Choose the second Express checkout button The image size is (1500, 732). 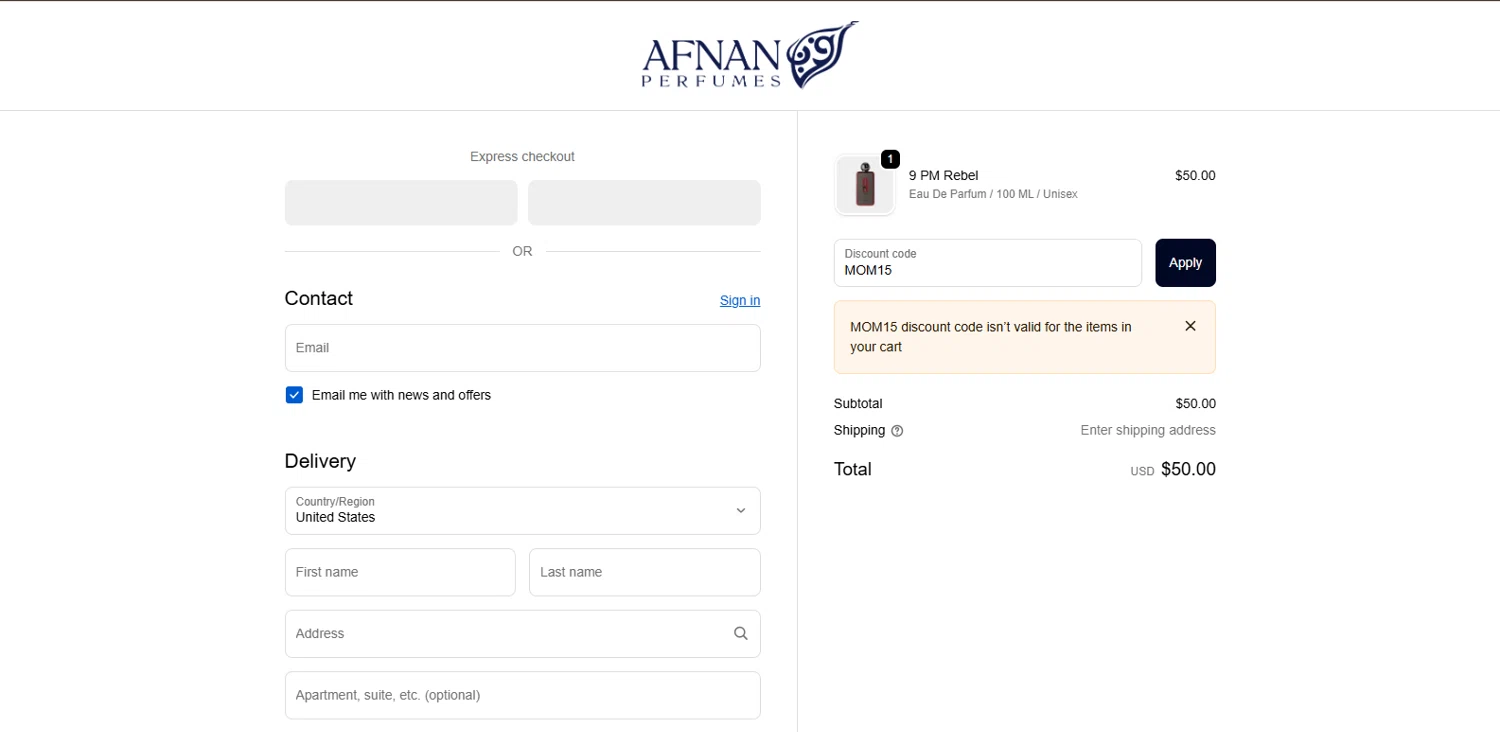644,203
